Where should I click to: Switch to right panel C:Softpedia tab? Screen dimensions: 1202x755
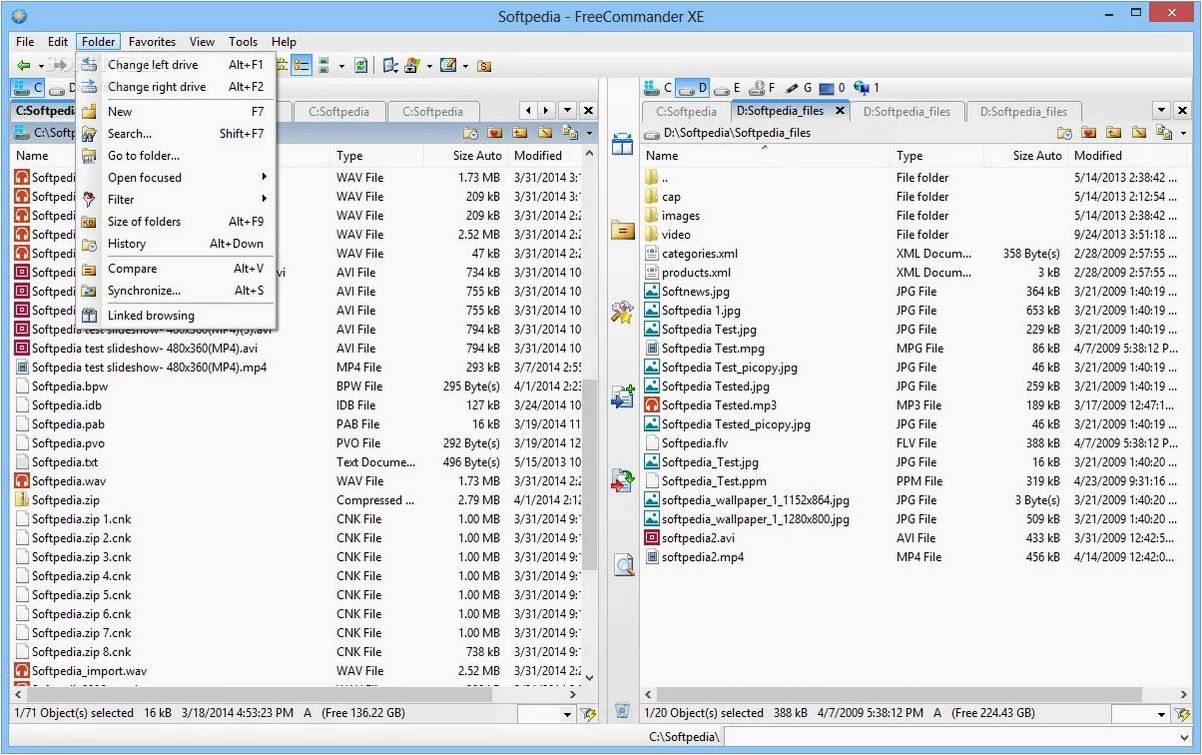[x=686, y=112]
